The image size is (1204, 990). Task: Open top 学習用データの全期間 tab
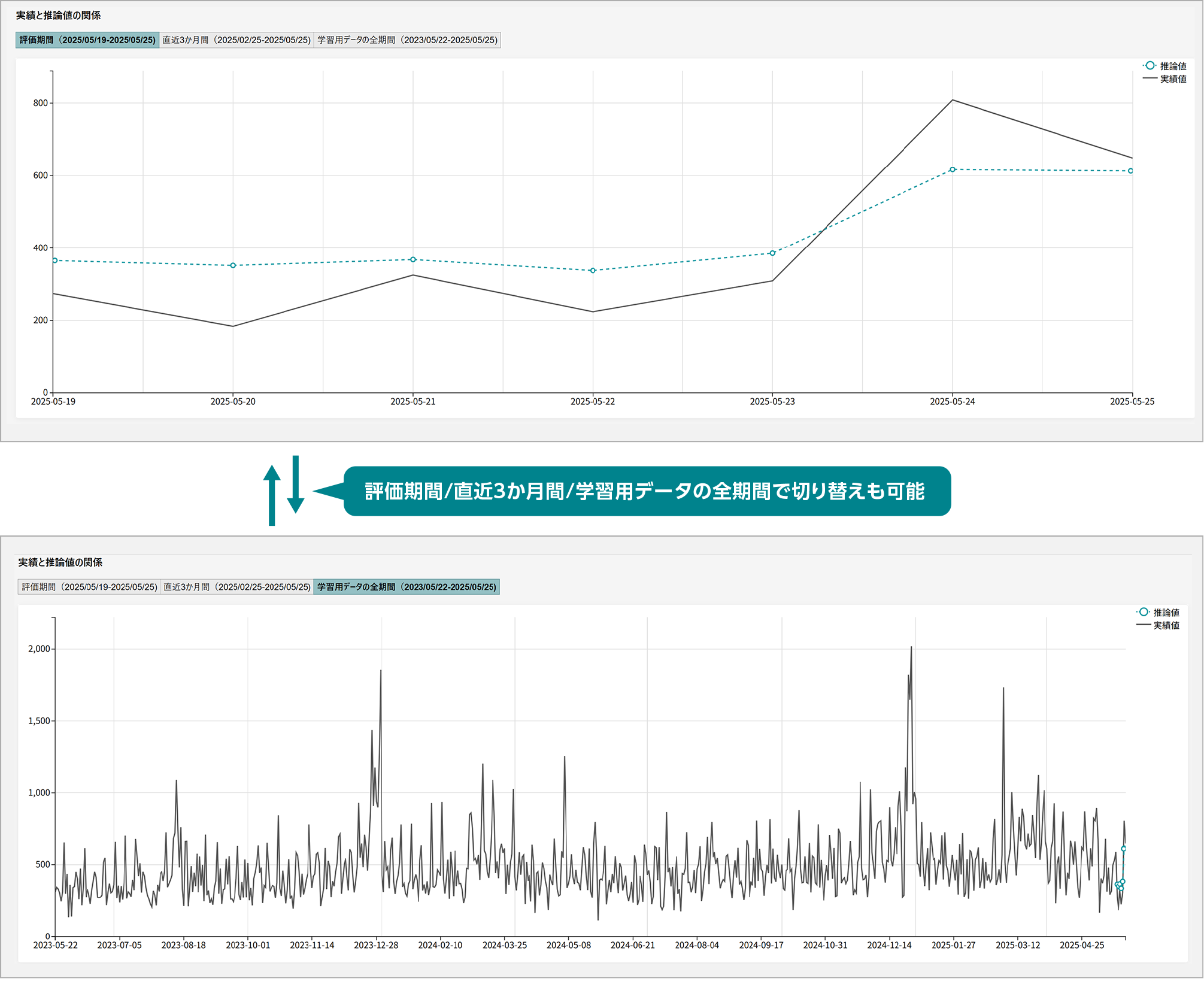[x=407, y=40]
